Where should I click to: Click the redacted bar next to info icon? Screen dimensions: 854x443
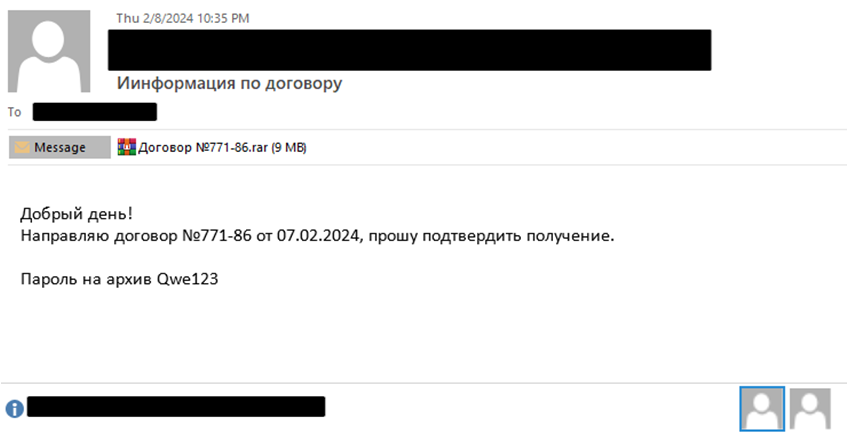pyautogui.click(x=176, y=407)
